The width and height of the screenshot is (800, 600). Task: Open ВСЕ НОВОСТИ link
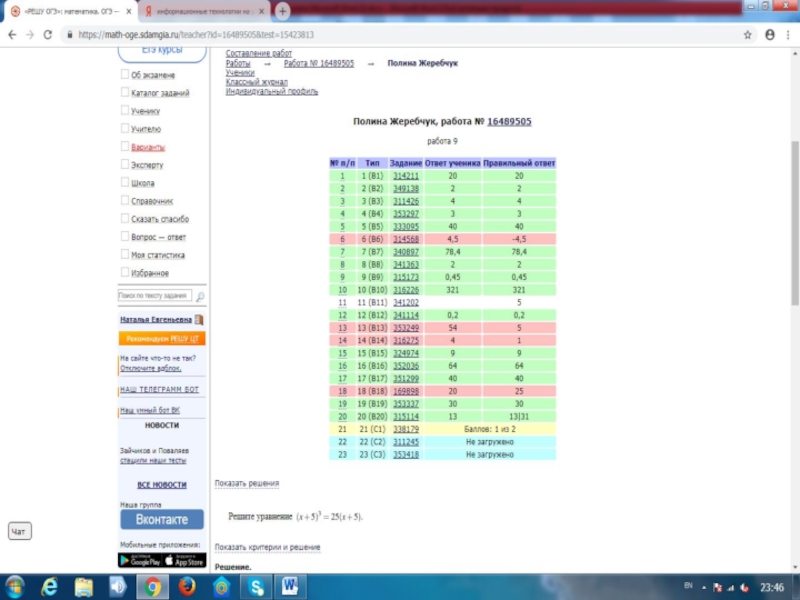point(162,485)
